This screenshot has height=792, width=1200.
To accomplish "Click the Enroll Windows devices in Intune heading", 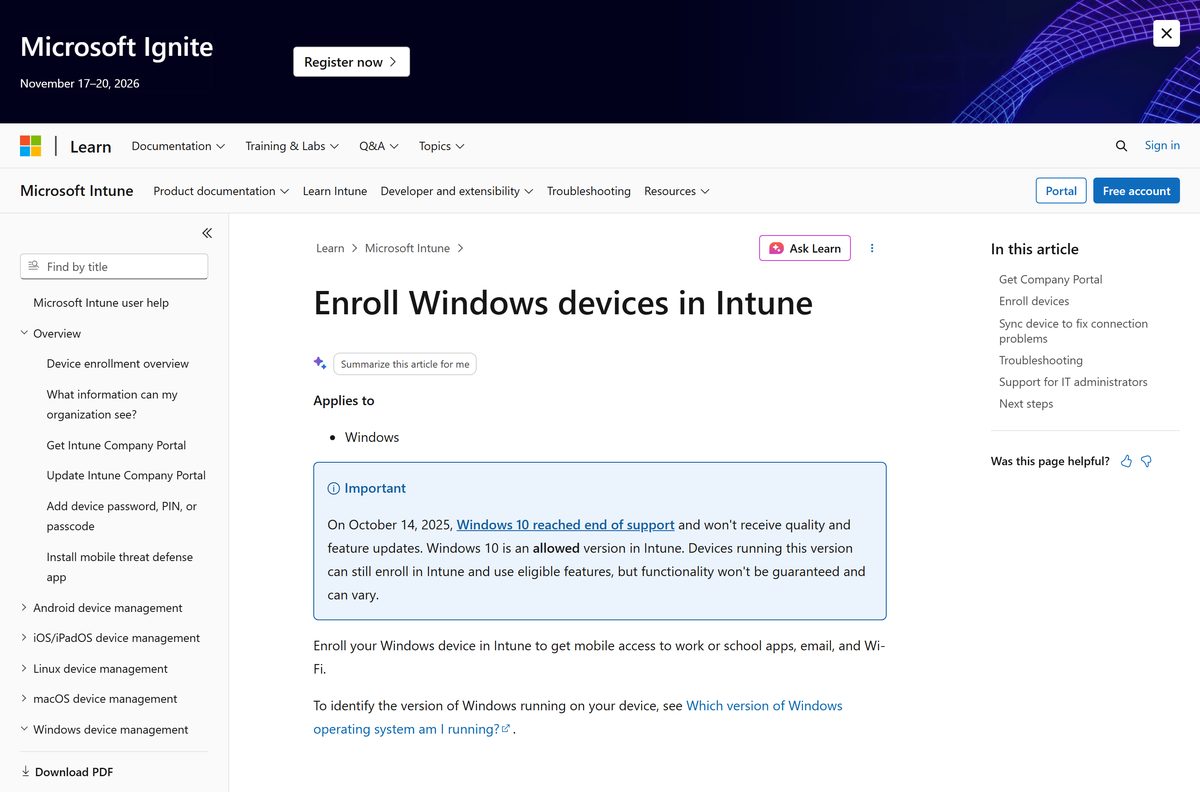I will click(x=563, y=303).
